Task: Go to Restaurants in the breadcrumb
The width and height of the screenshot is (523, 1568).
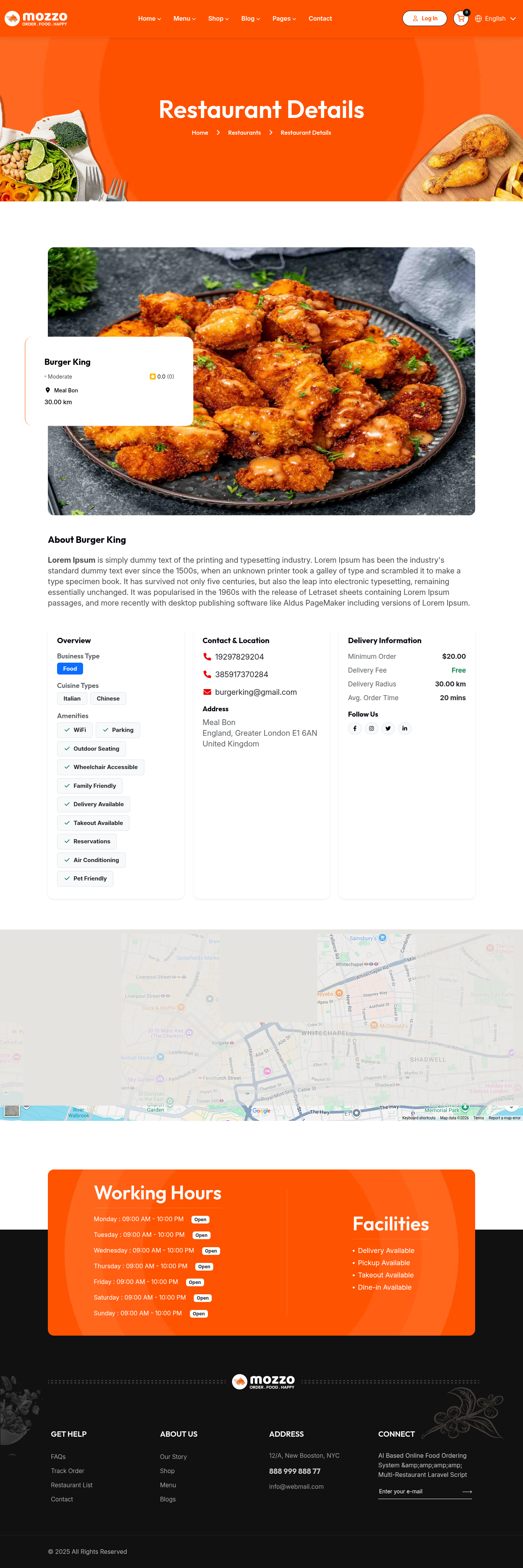Action: coord(244,133)
